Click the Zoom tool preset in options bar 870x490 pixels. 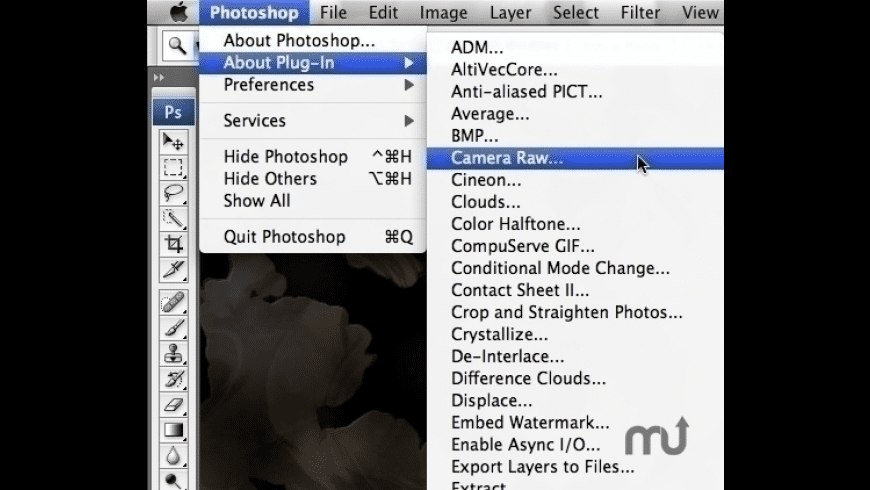point(178,45)
